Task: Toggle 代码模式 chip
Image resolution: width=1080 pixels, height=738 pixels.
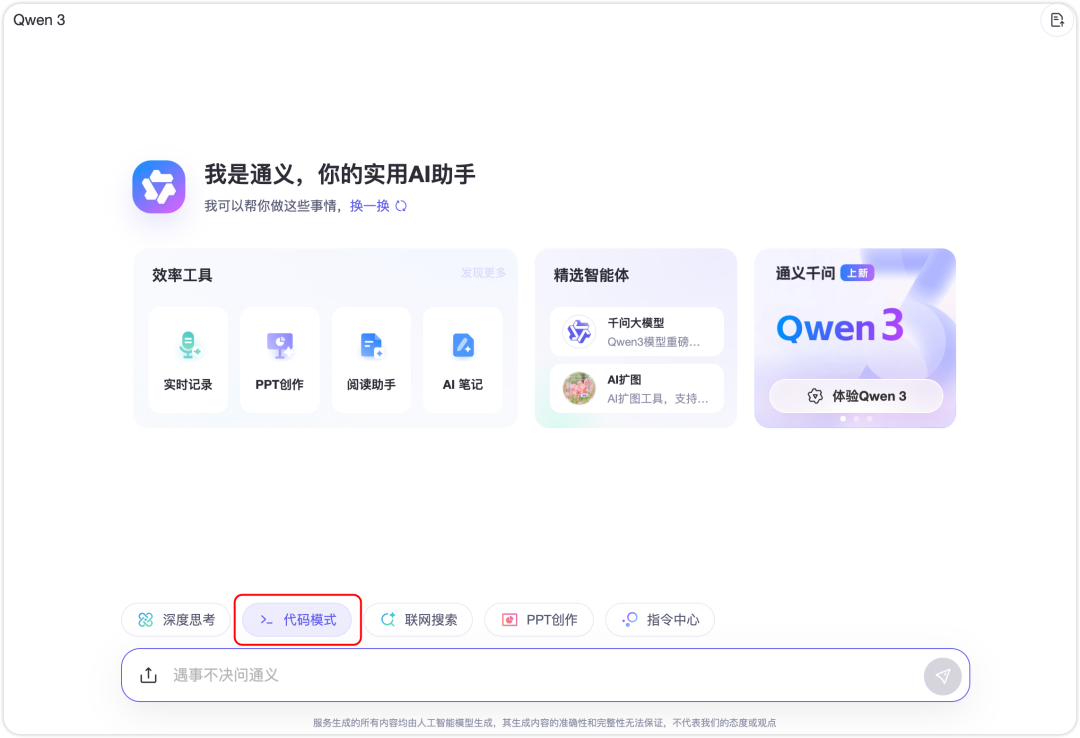Action: click(x=298, y=619)
